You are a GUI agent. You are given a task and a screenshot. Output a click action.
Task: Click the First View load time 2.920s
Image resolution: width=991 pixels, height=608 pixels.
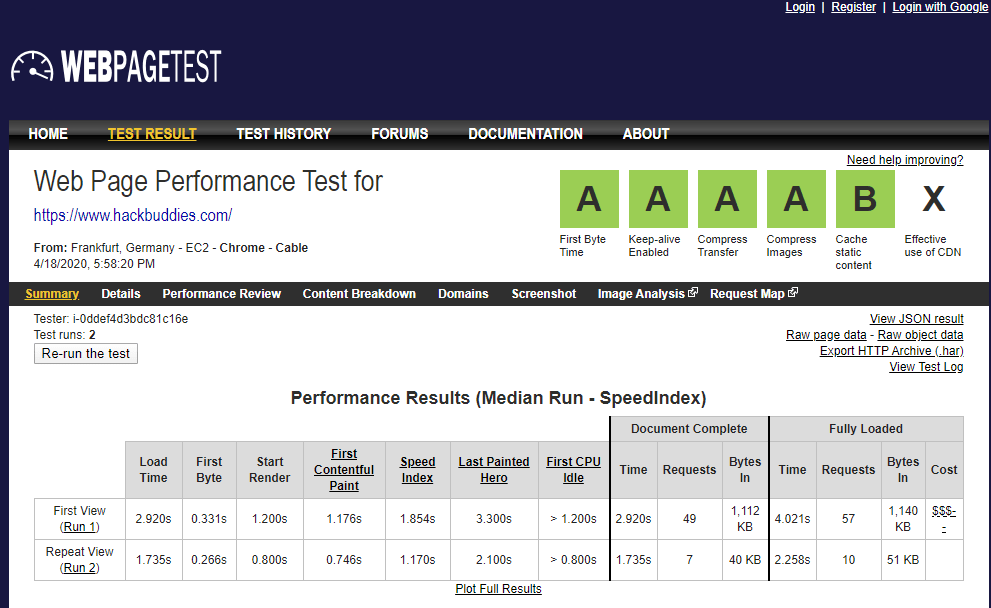[154, 519]
